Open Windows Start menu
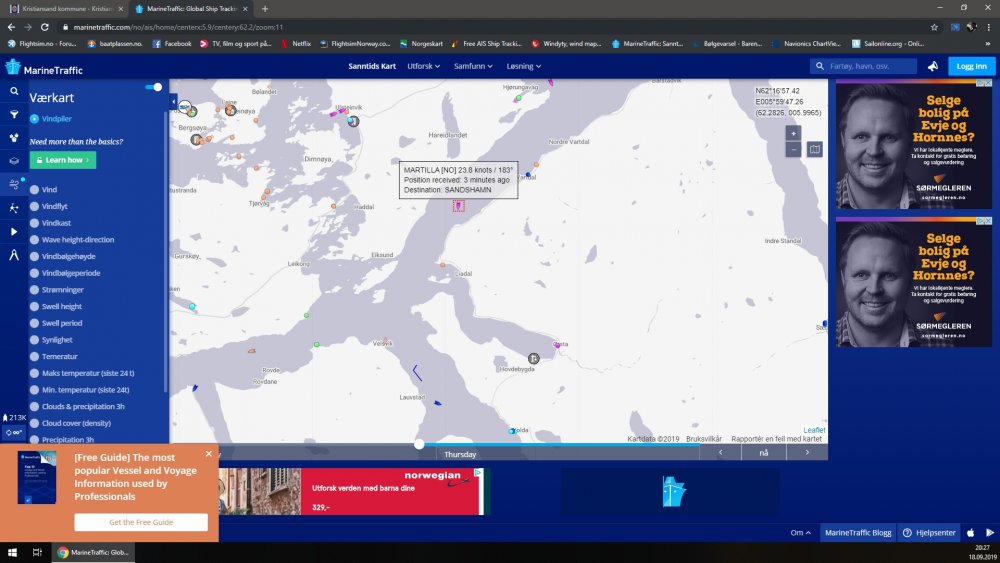Image resolution: width=1000 pixels, height=563 pixels. point(12,552)
